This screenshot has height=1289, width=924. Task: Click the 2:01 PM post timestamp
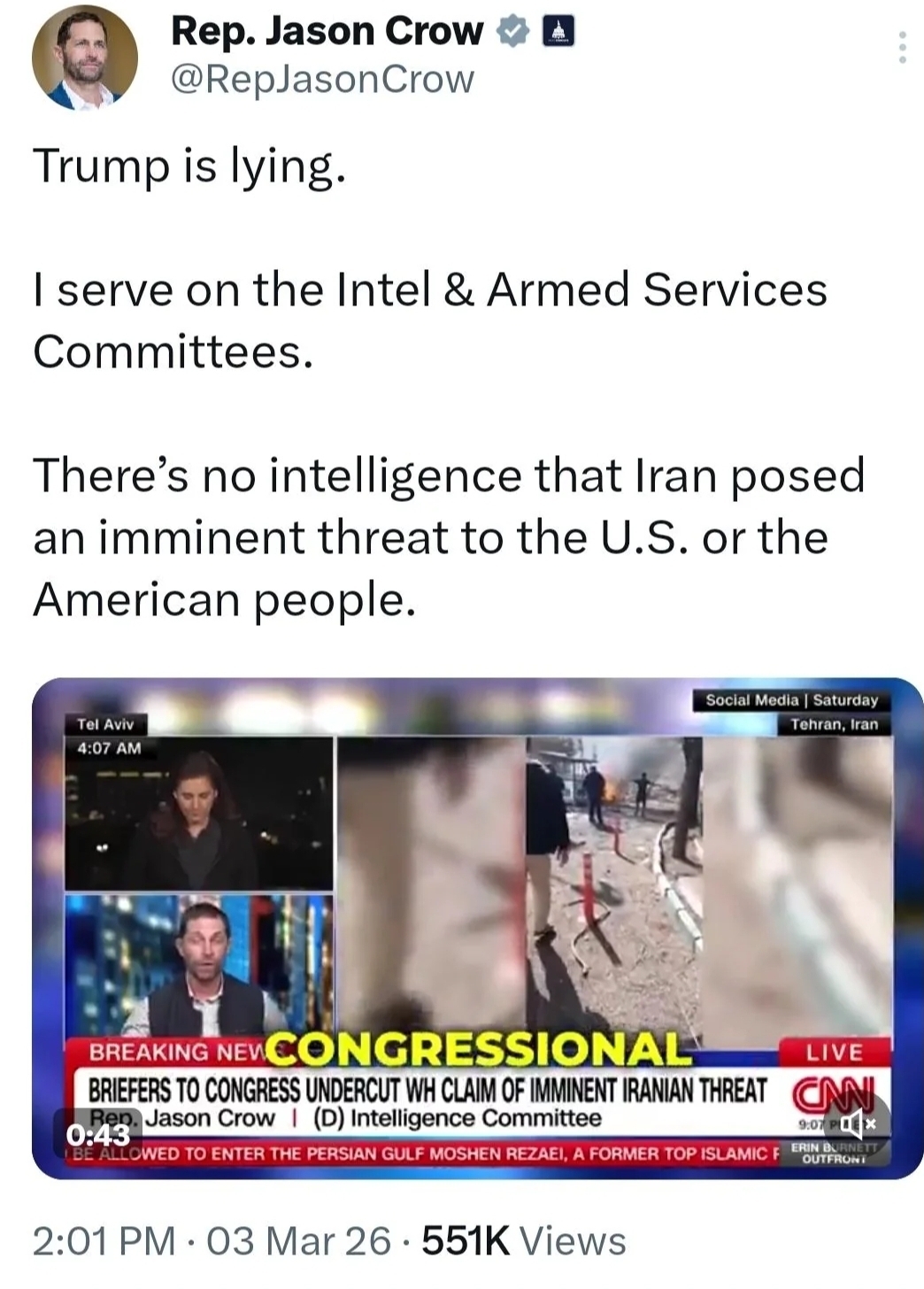coord(104,1241)
